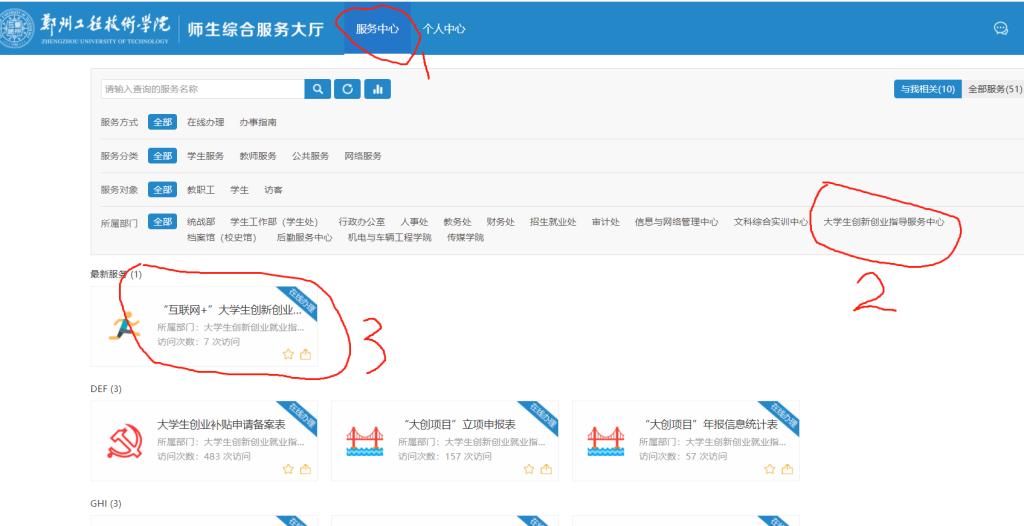Viewport: 1024px width, 526px height.
Task: Filter department by 传媒学院
Action: [466, 238]
